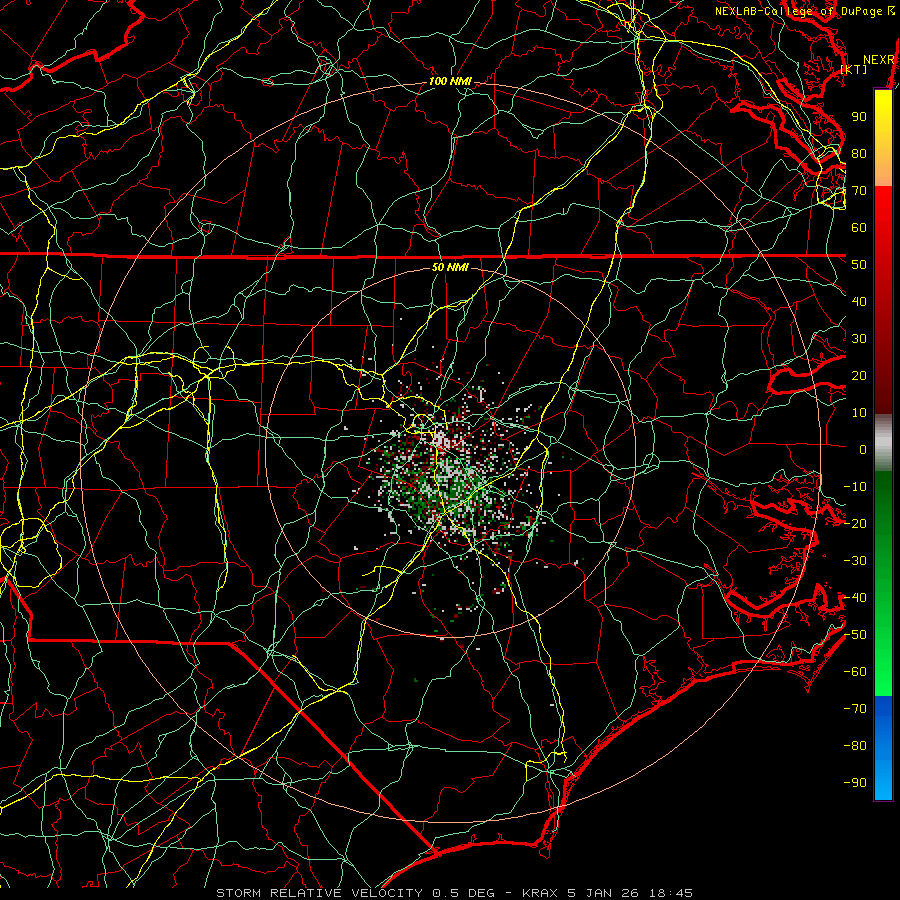This screenshot has height=900, width=900.
Task: Click the positive 90 scale value
Action: [x=859, y=117]
